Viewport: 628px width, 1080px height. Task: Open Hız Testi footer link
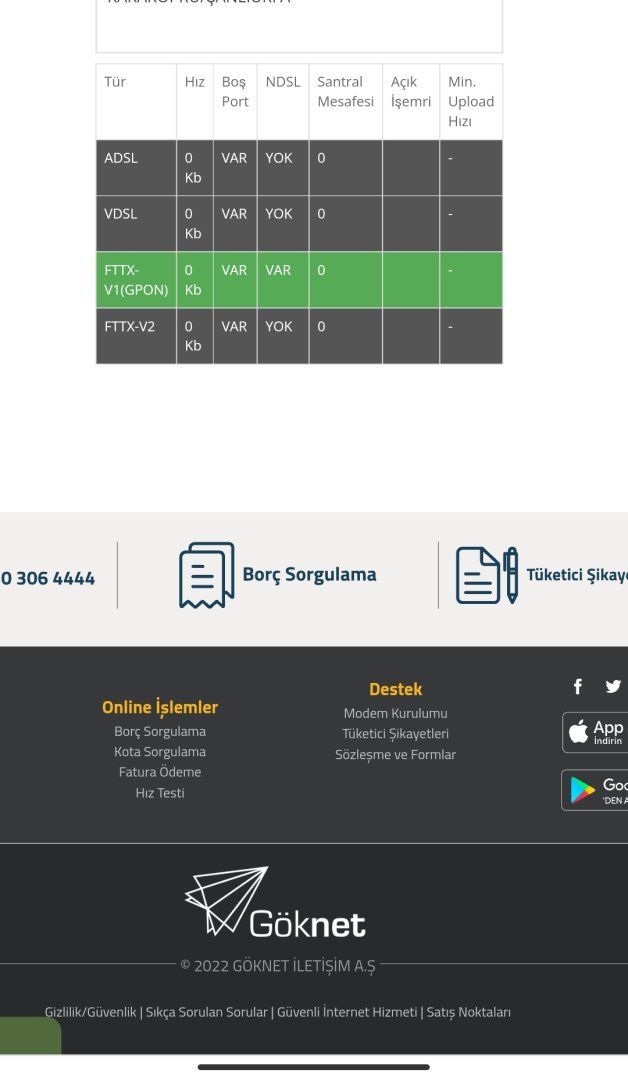click(160, 793)
